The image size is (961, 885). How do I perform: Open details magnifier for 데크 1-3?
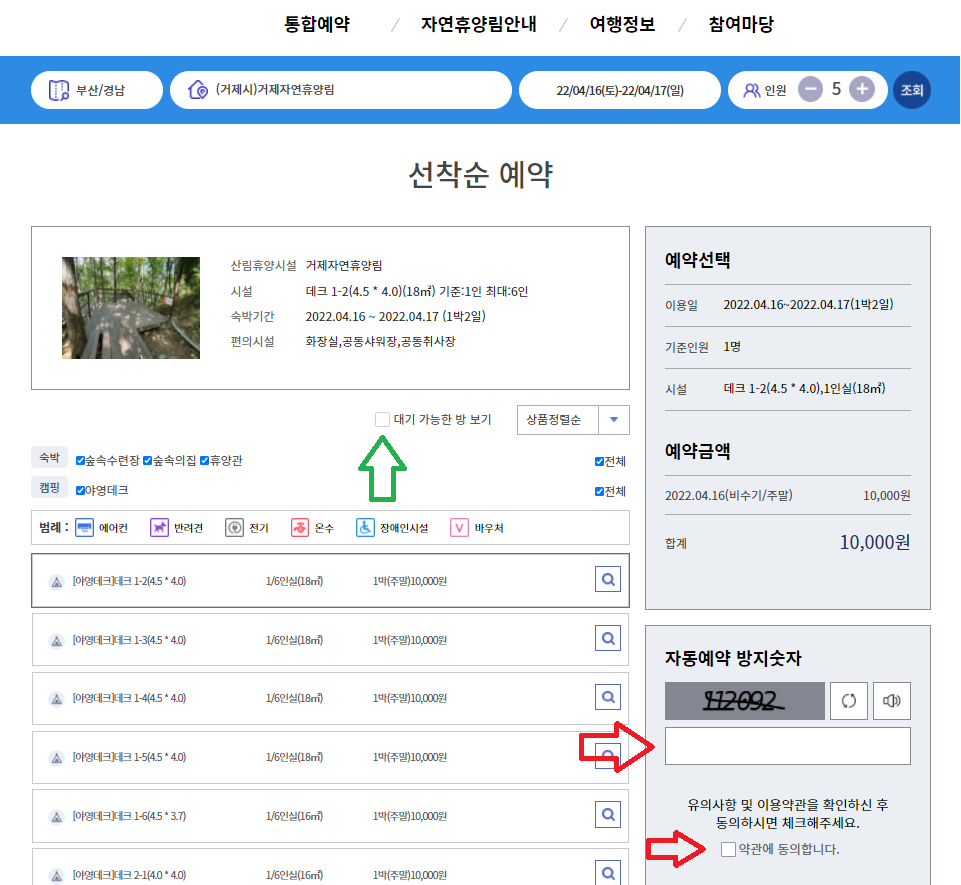[x=608, y=638]
